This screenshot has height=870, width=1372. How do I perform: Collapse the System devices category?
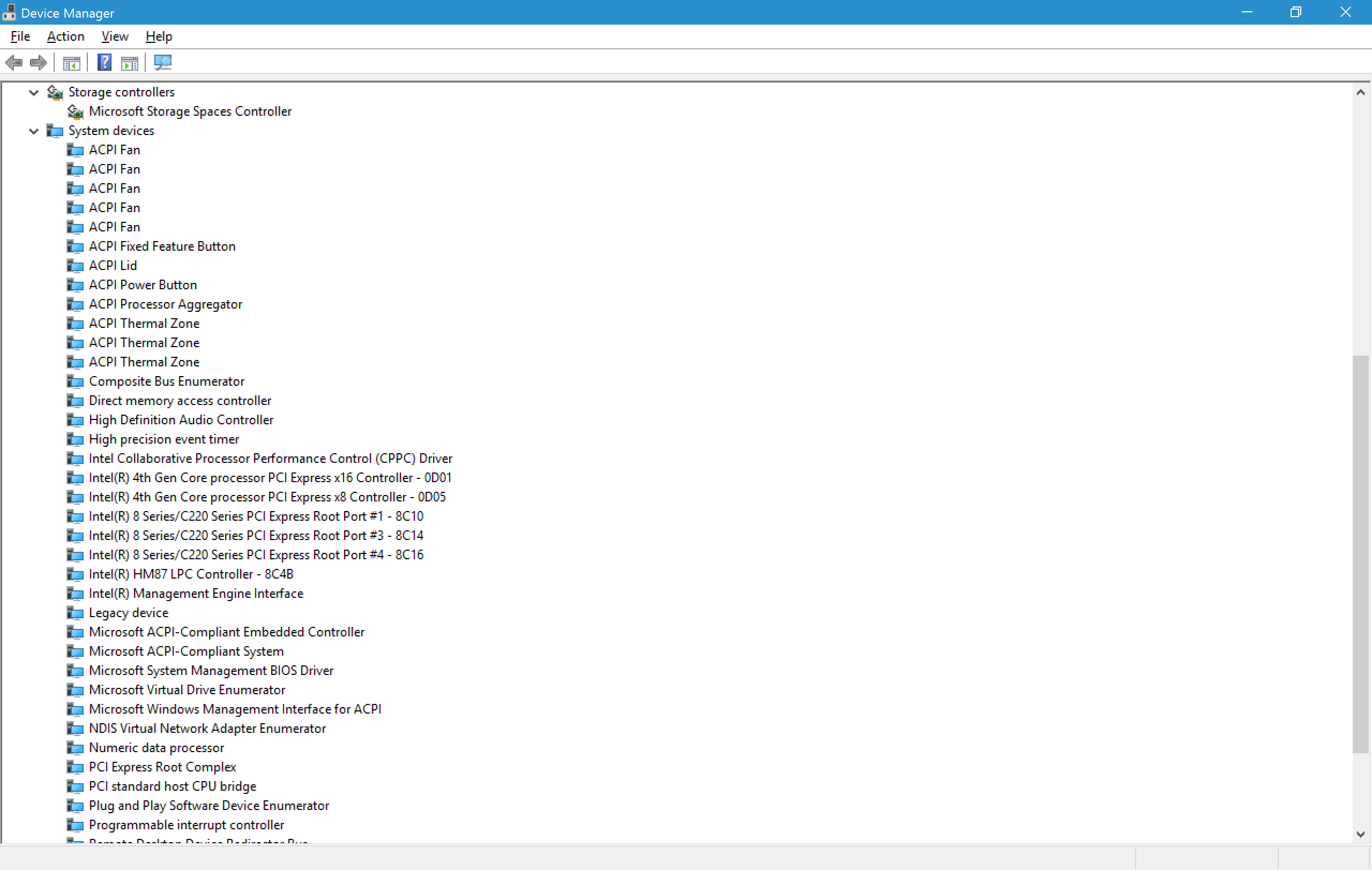[x=34, y=131]
